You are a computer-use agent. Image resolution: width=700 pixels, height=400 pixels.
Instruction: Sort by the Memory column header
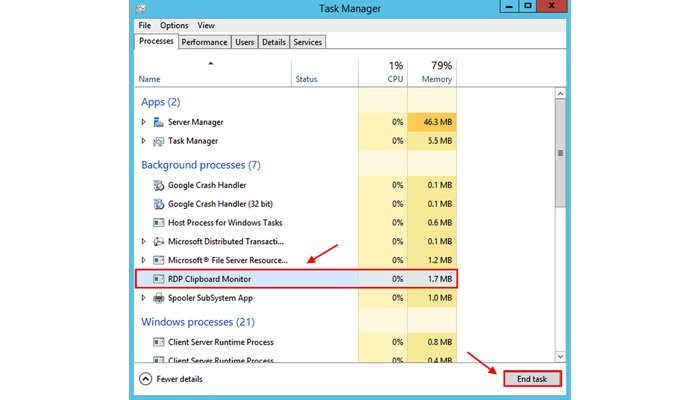tap(432, 72)
